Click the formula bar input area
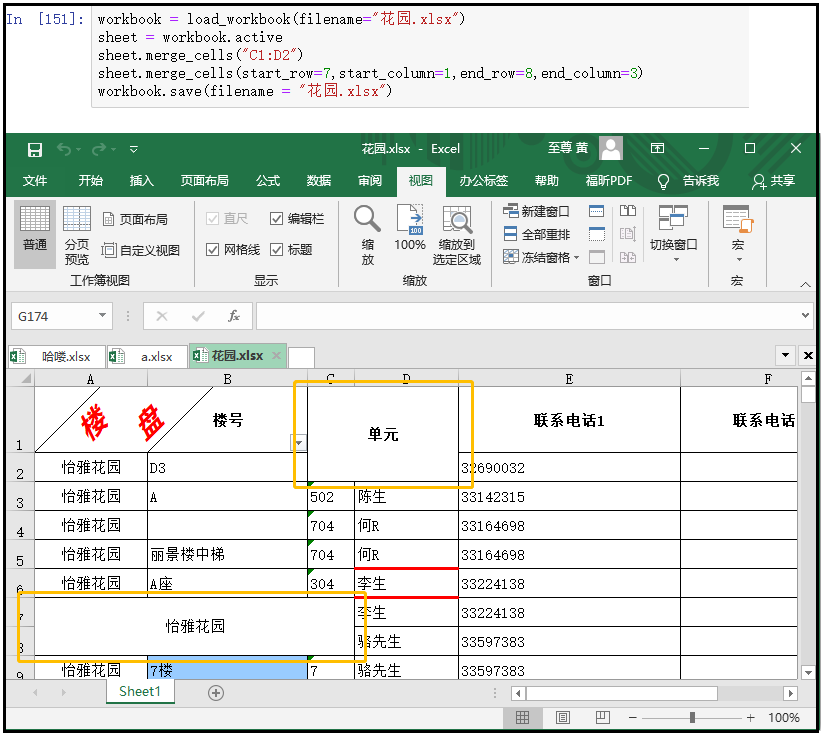Image resolution: width=823 pixels, height=736 pixels. click(527, 316)
